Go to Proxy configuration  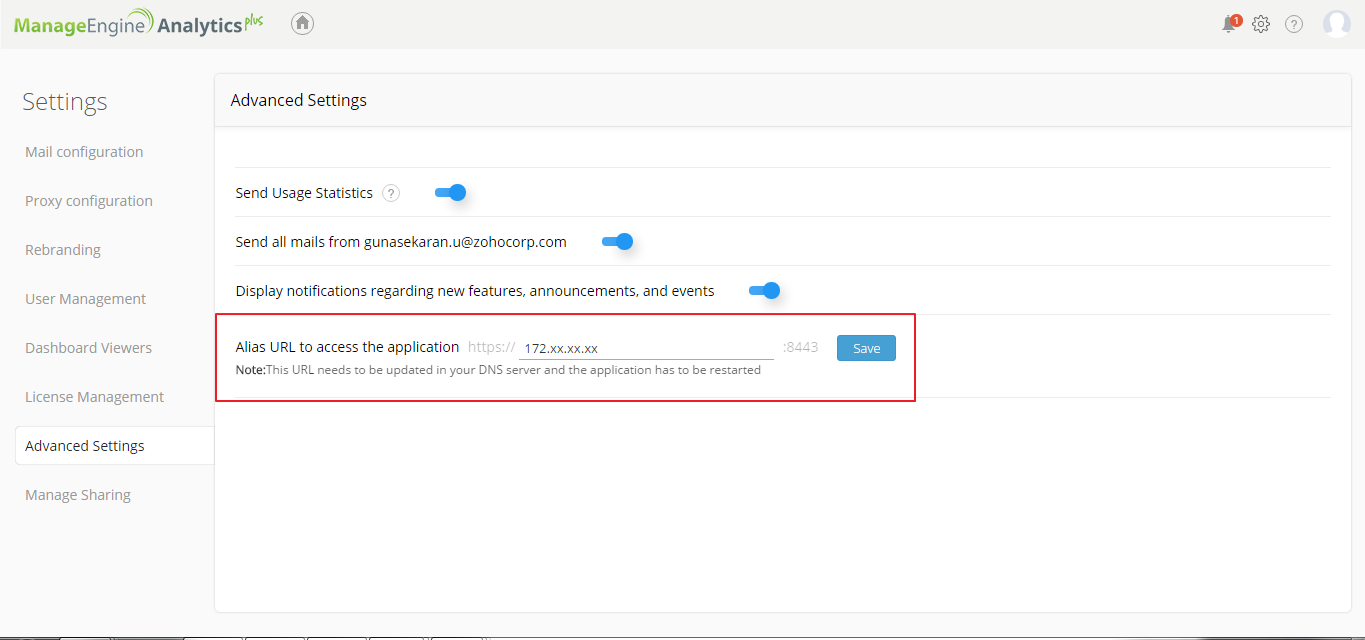click(x=89, y=201)
